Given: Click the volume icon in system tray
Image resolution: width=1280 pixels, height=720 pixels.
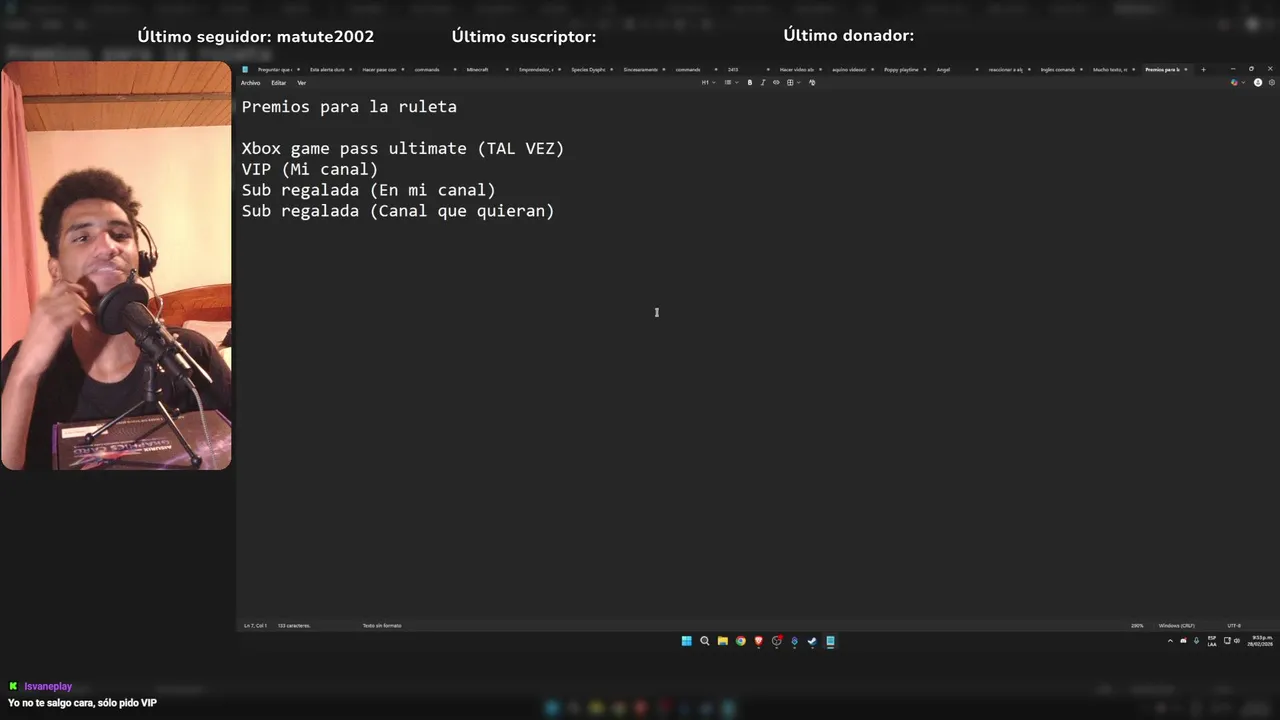Looking at the screenshot, I should coord(1237,641).
